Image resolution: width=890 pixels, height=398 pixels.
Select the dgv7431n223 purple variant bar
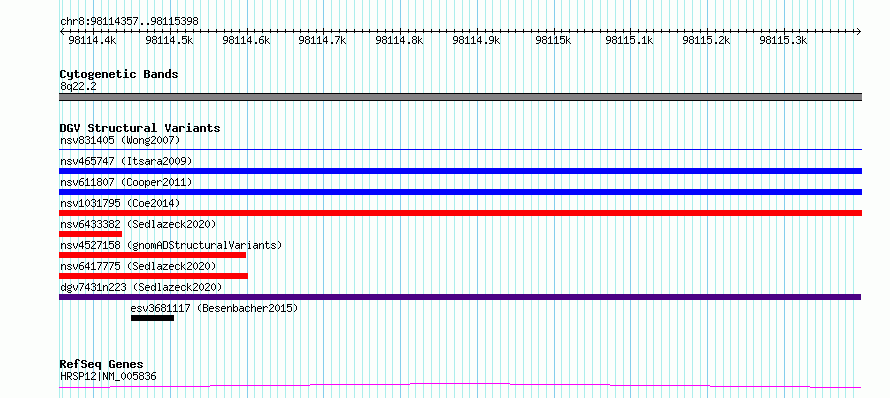[460, 297]
